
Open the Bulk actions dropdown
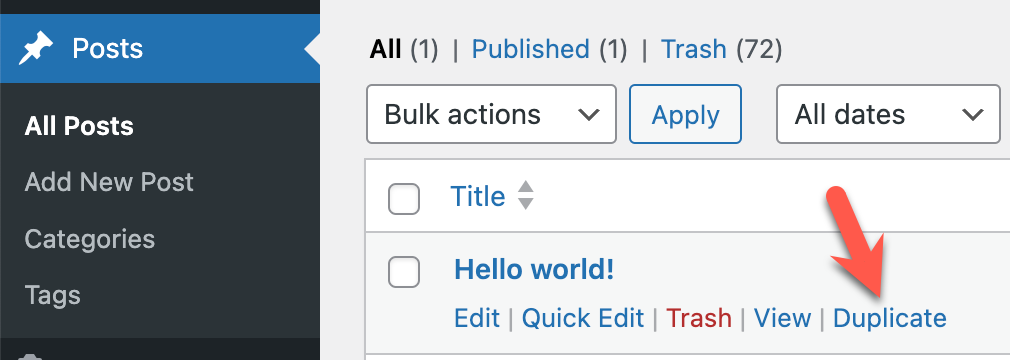491,114
